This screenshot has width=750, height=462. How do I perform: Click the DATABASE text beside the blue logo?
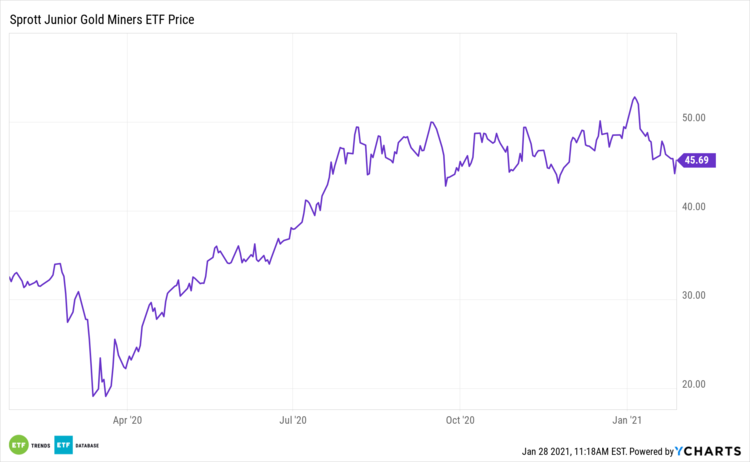click(x=87, y=444)
